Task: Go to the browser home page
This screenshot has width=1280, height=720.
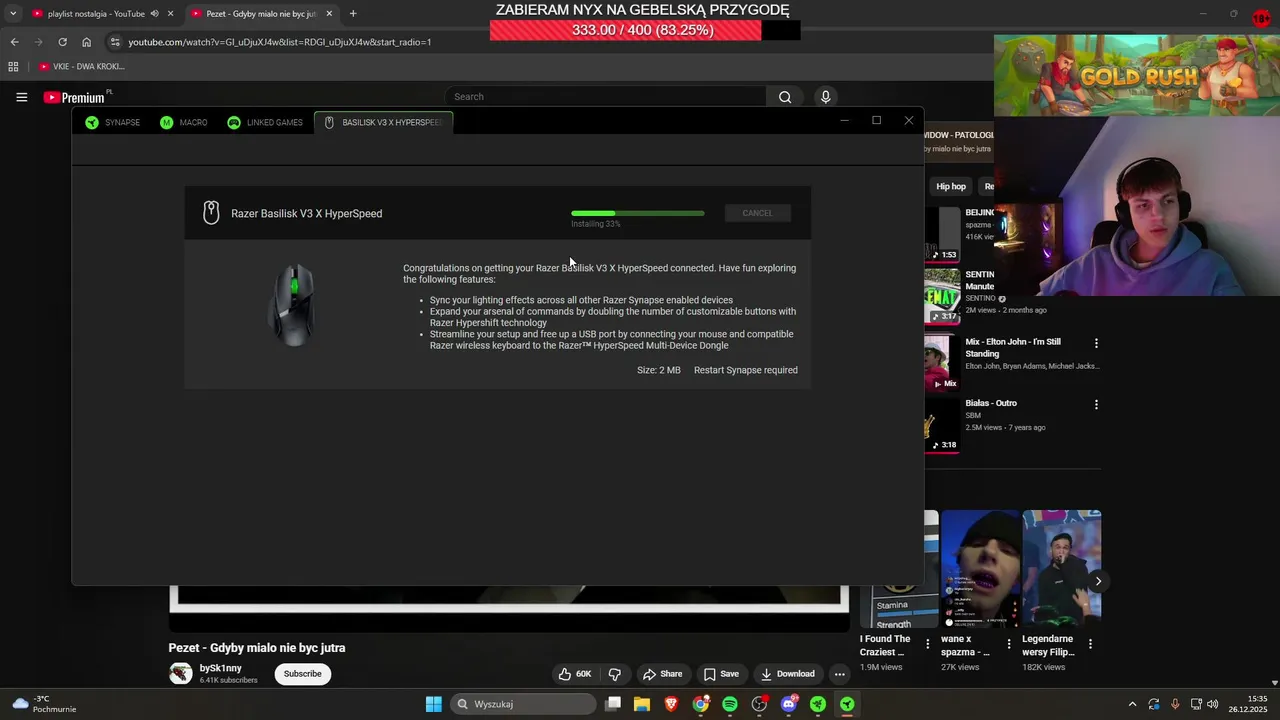Action: [86, 42]
